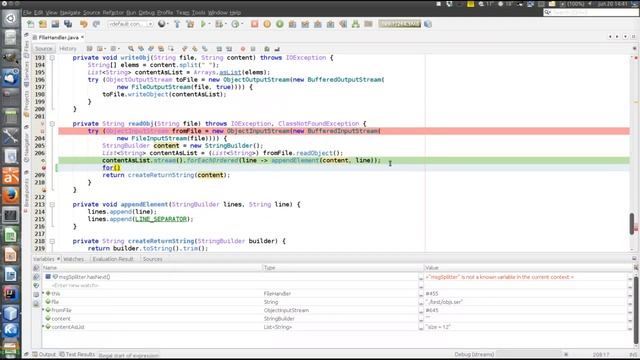Open Firefox from the Ubuntu launcher
This screenshot has width=640, height=360.
(x=11, y=195)
